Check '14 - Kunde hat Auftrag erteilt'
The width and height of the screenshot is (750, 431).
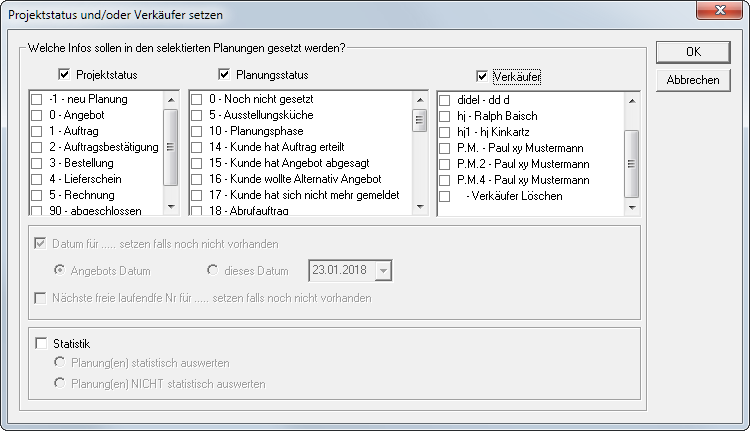tap(197, 147)
